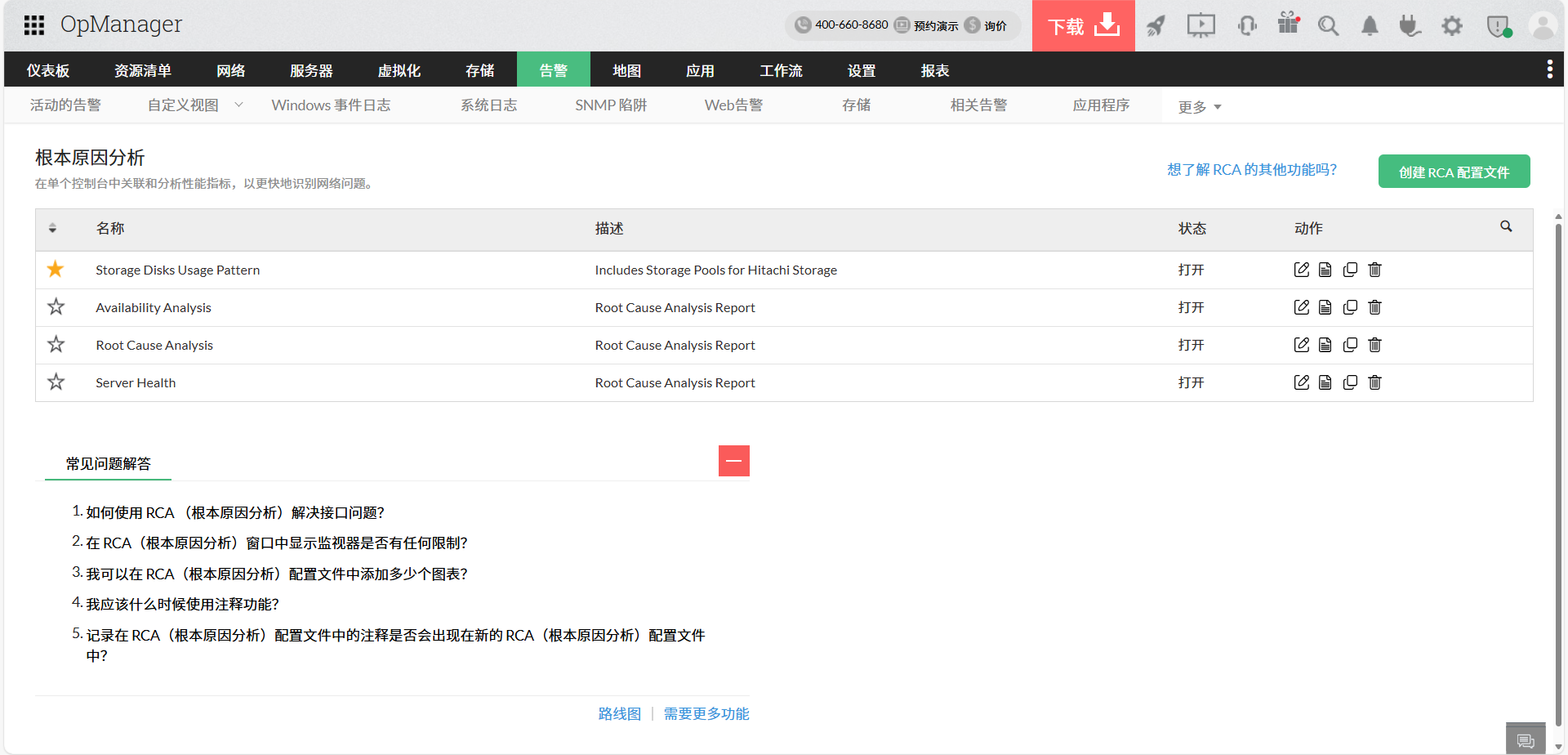Delete the Server Health profile
Image resolution: width=1568 pixels, height=755 pixels.
tap(1374, 382)
